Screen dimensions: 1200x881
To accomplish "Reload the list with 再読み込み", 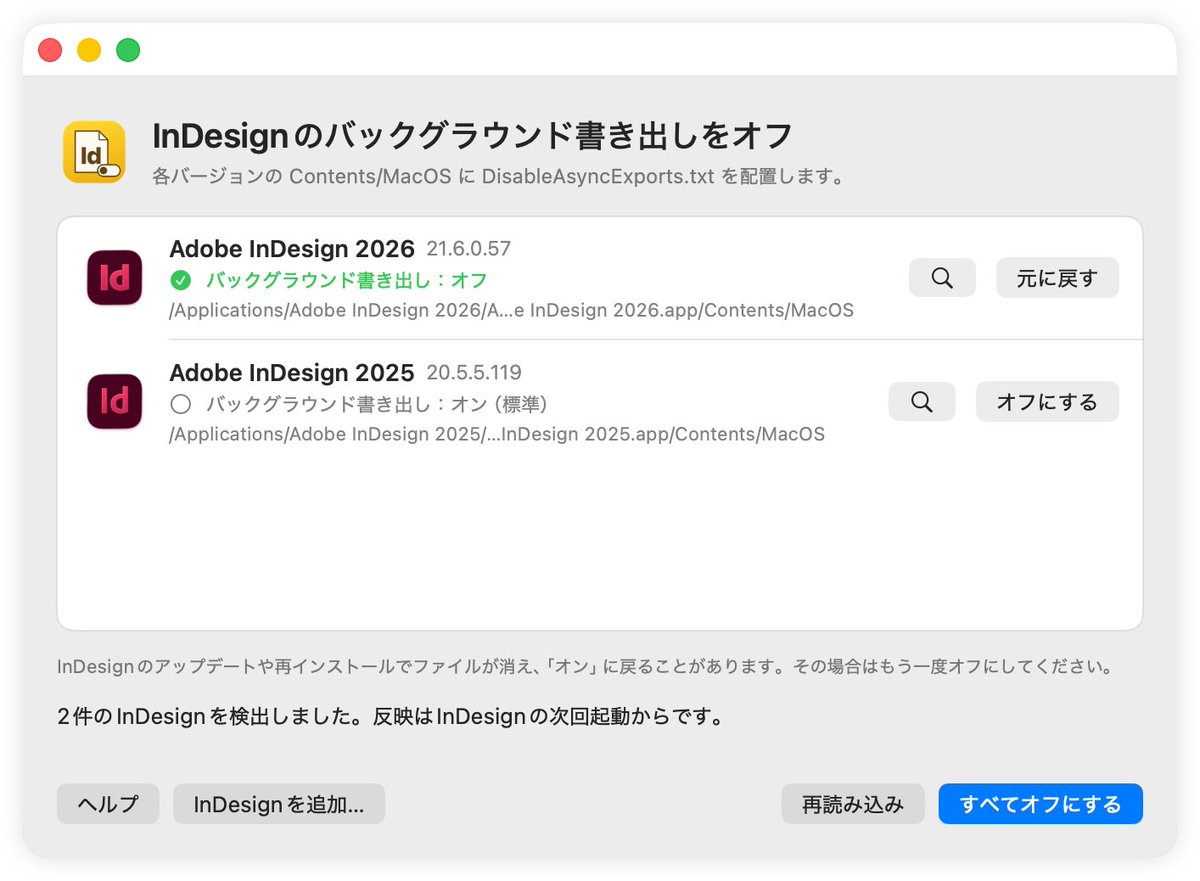I will click(853, 804).
